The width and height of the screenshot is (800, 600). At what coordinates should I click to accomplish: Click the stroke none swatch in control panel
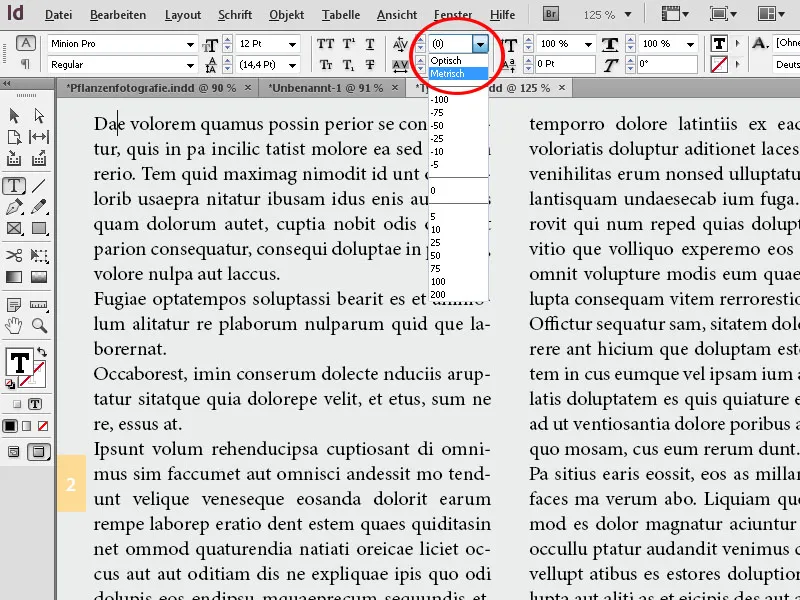[719, 64]
